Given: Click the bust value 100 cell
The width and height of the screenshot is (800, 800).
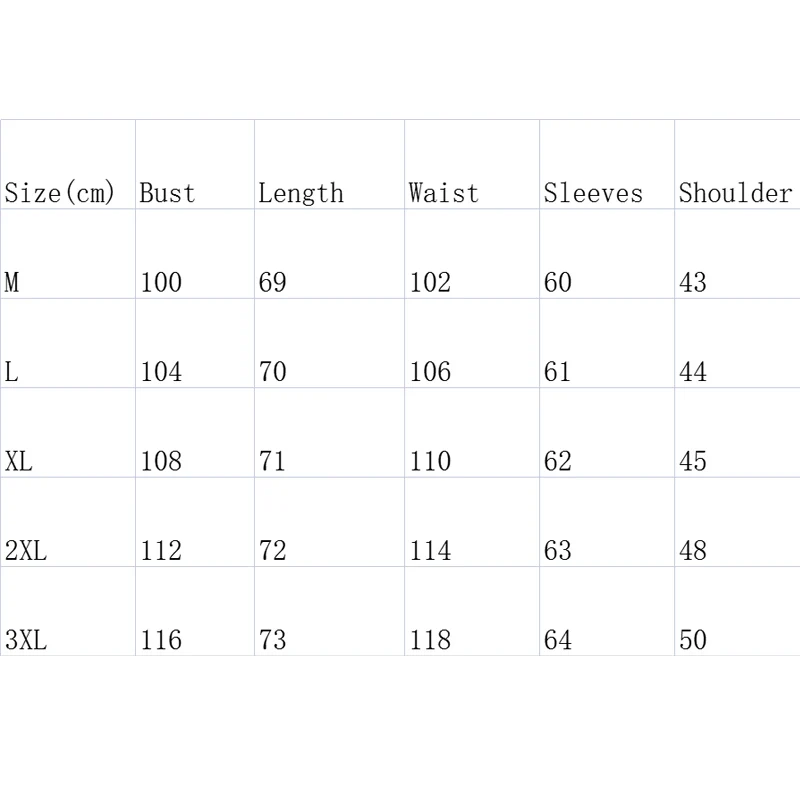Looking at the screenshot, I should coord(195,254).
